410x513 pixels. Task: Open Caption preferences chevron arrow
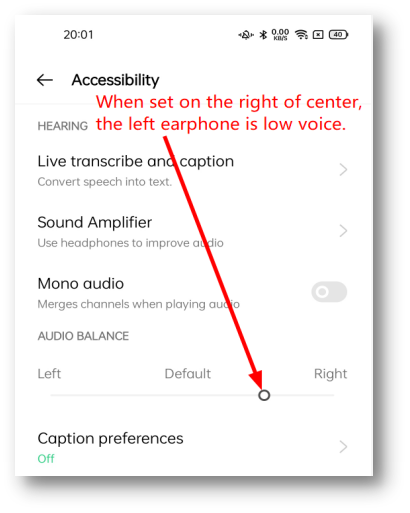click(343, 447)
